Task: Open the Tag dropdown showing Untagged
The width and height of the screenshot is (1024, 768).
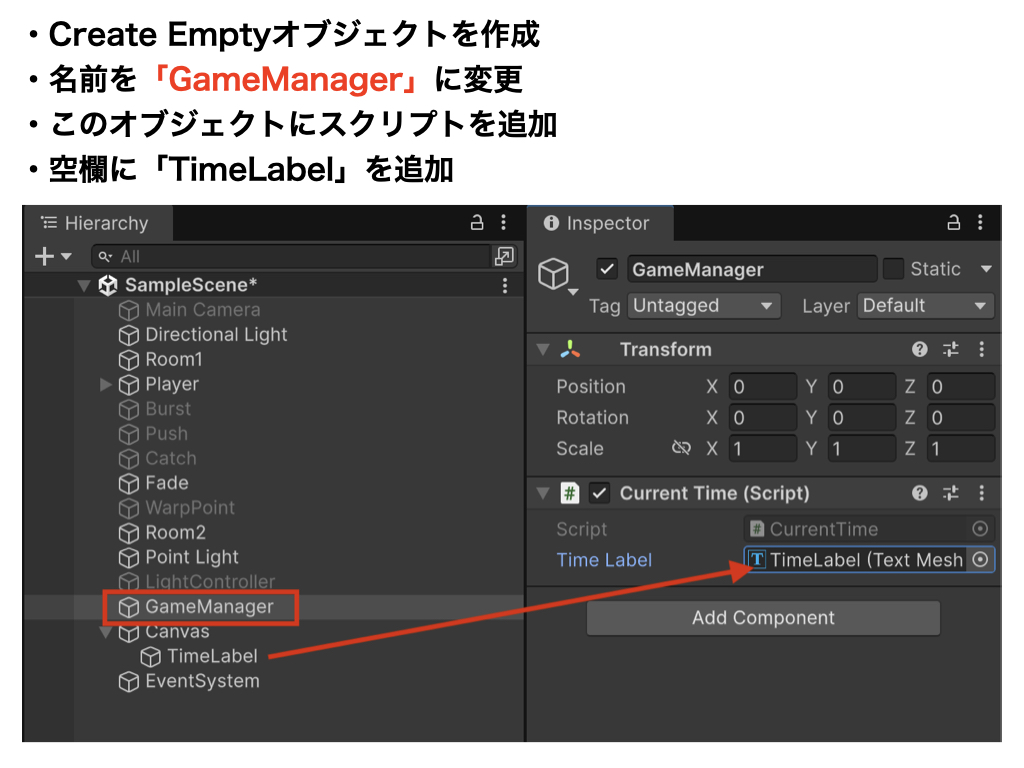Action: tap(703, 306)
